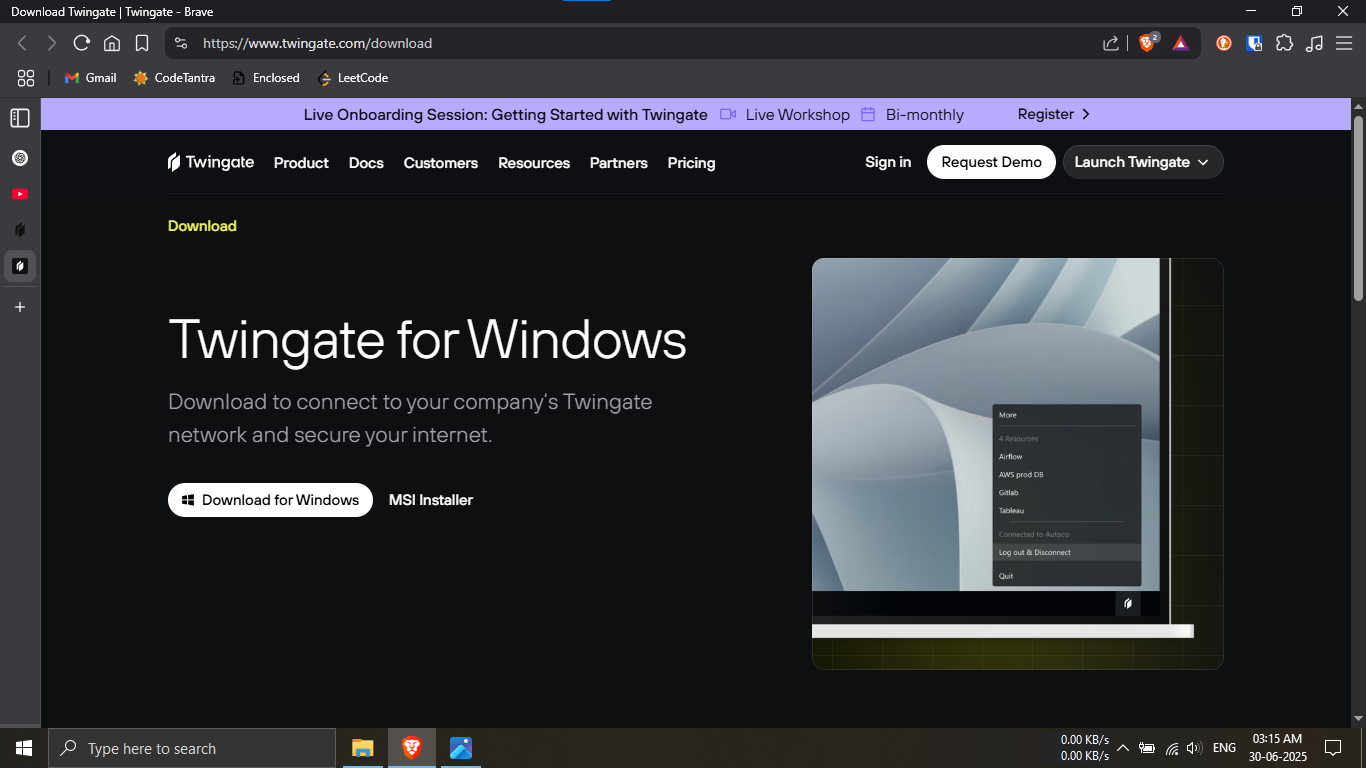Open the Brave hamburger main menu

coord(1344,43)
